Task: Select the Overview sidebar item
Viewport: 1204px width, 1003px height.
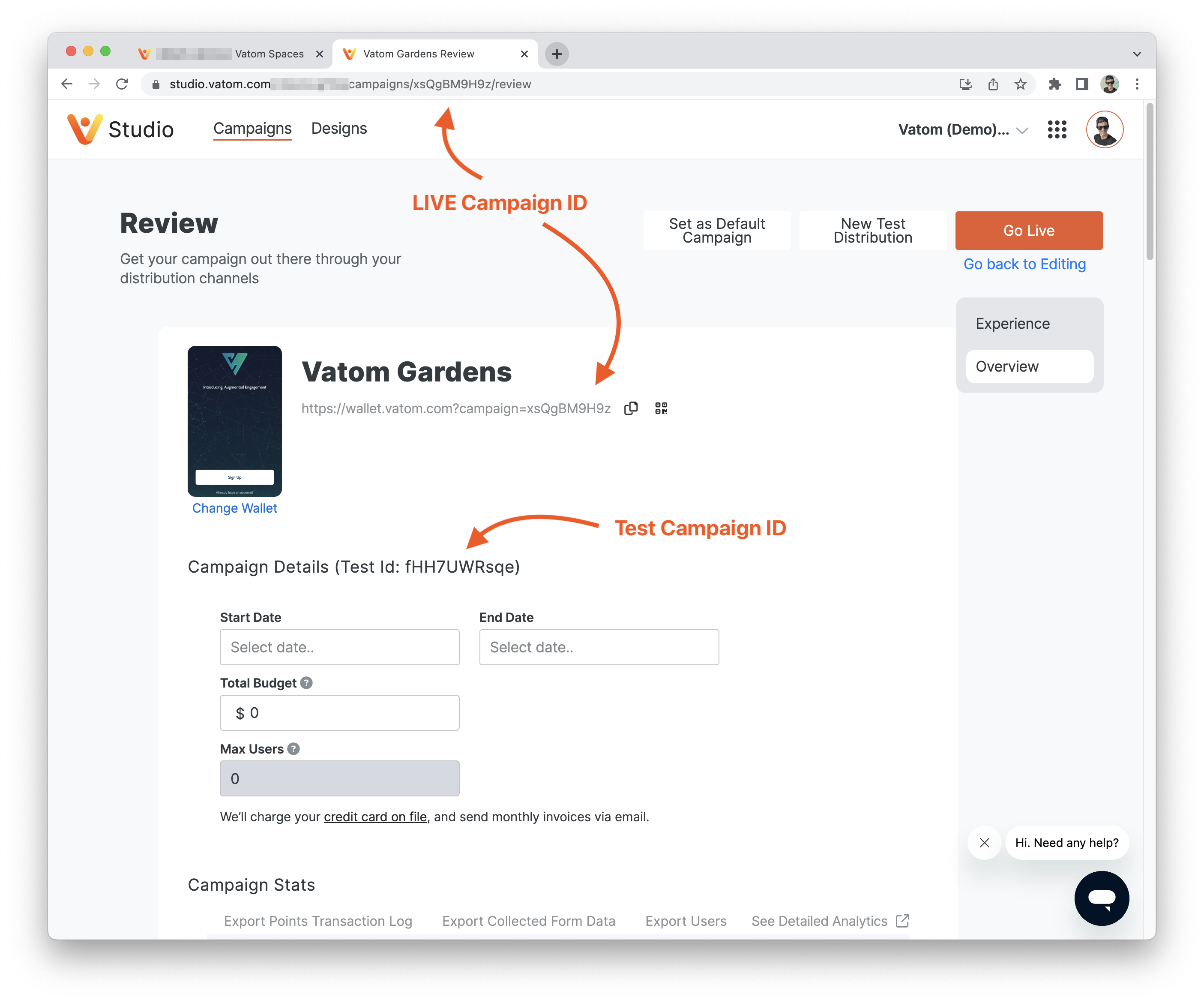Action: pyautogui.click(x=1029, y=366)
